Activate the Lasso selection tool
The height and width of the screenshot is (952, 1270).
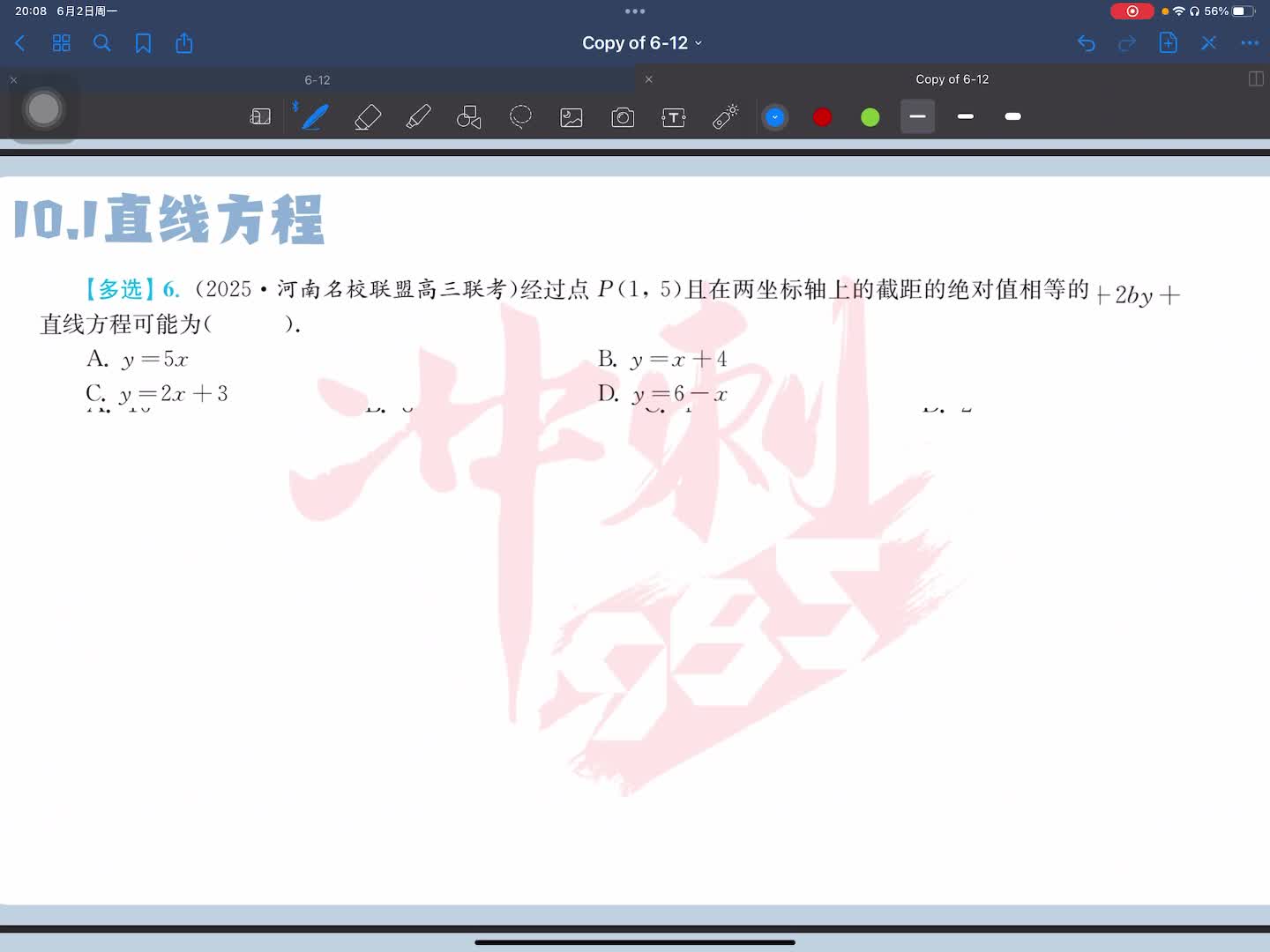520,116
